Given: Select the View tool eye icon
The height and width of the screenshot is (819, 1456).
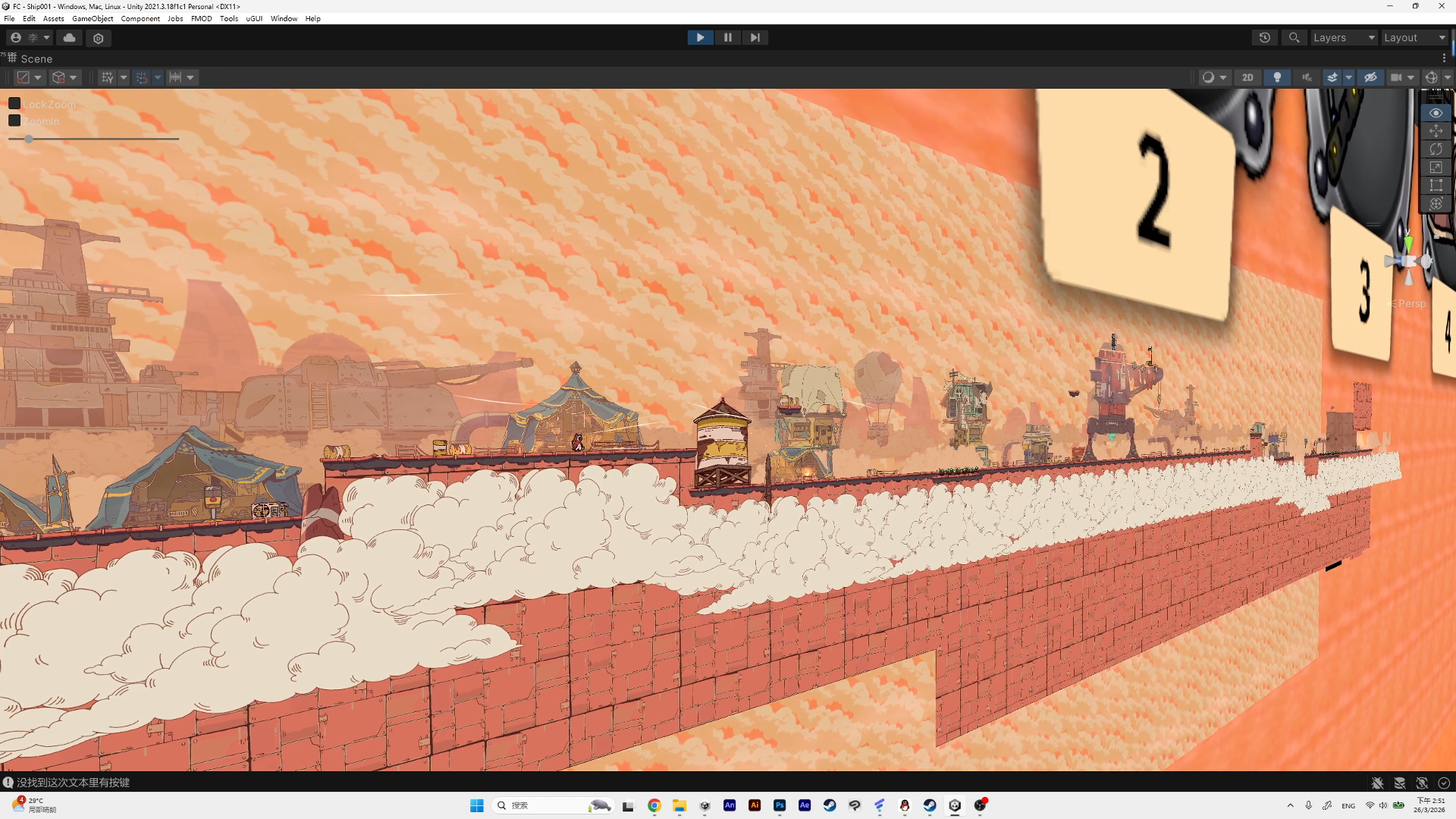Looking at the screenshot, I should click(1436, 113).
